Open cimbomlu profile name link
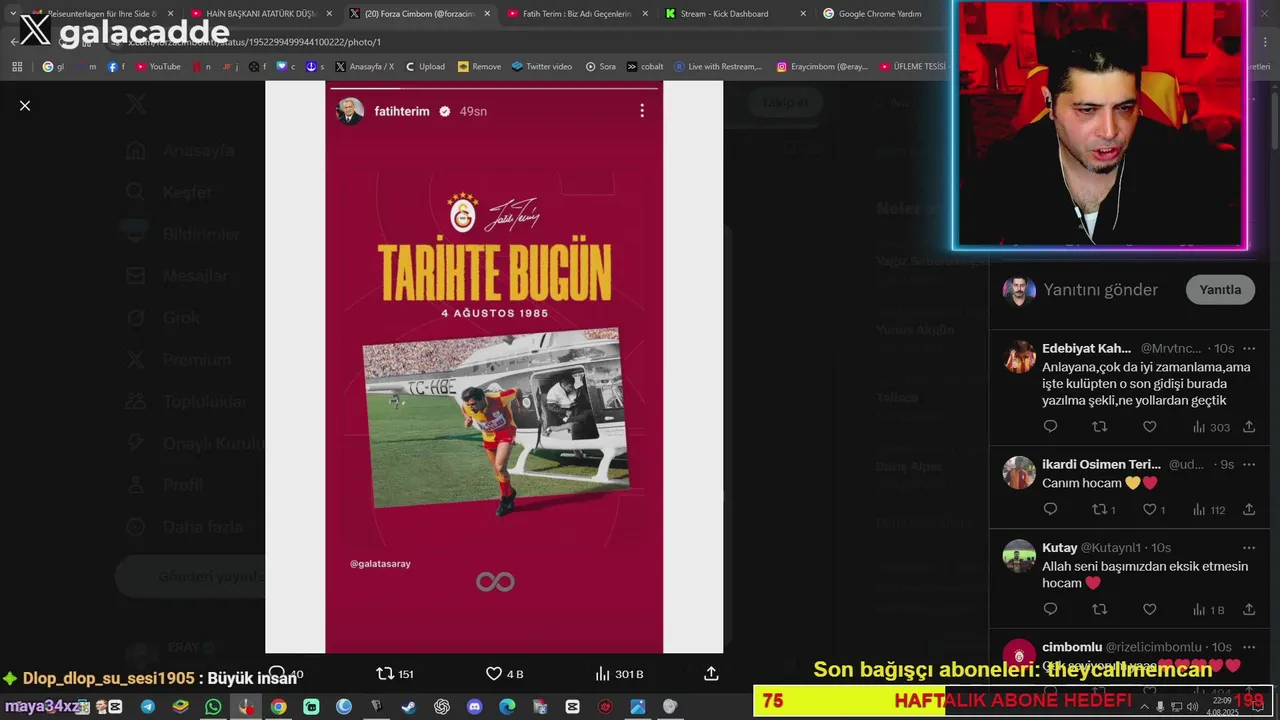This screenshot has height=720, width=1280. click(1072, 647)
